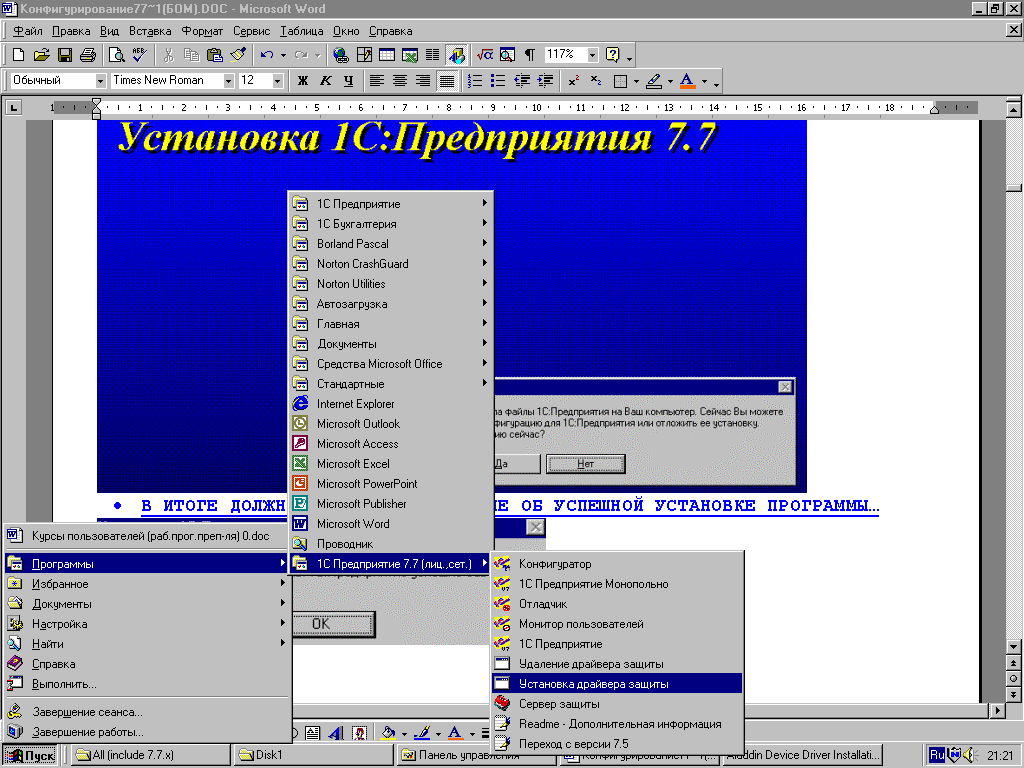Select the Format Painter brush

pyautogui.click(x=238, y=55)
